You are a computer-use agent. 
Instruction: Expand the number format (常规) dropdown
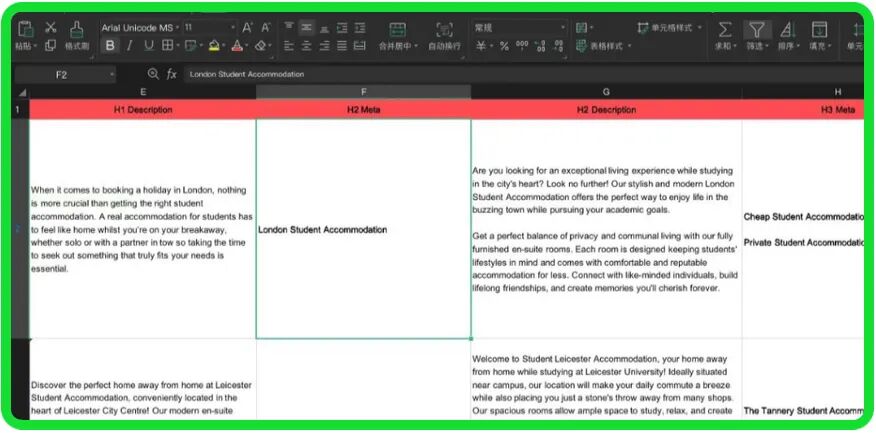(518, 27)
